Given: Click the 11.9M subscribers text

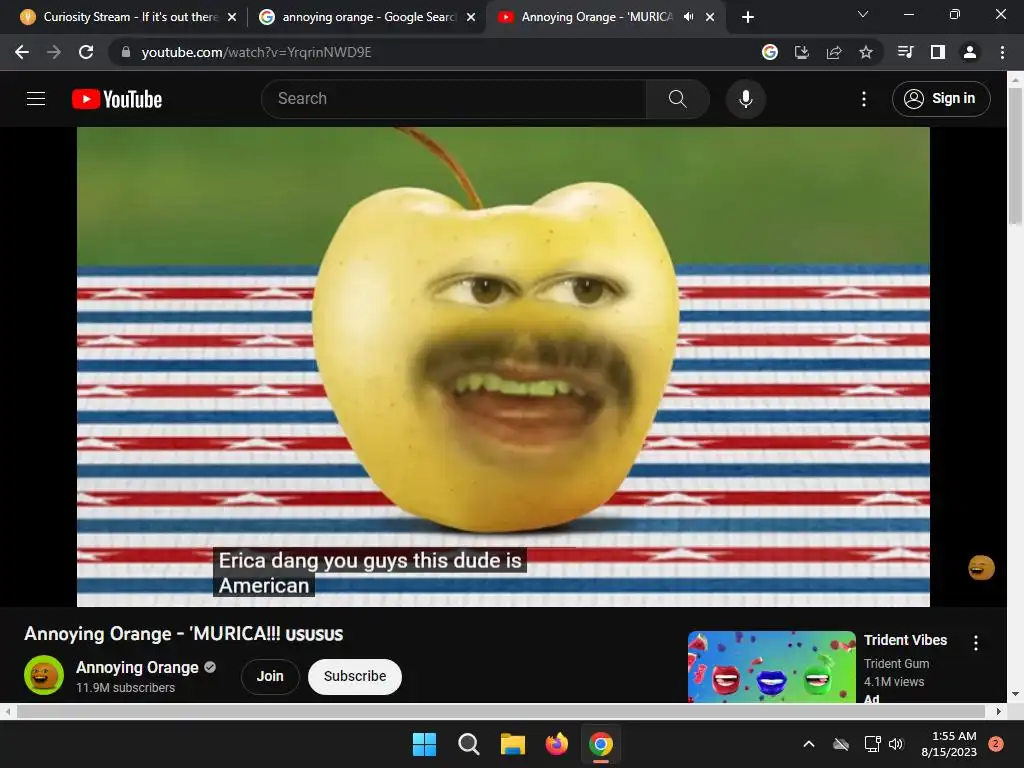Looking at the screenshot, I should (125, 688).
